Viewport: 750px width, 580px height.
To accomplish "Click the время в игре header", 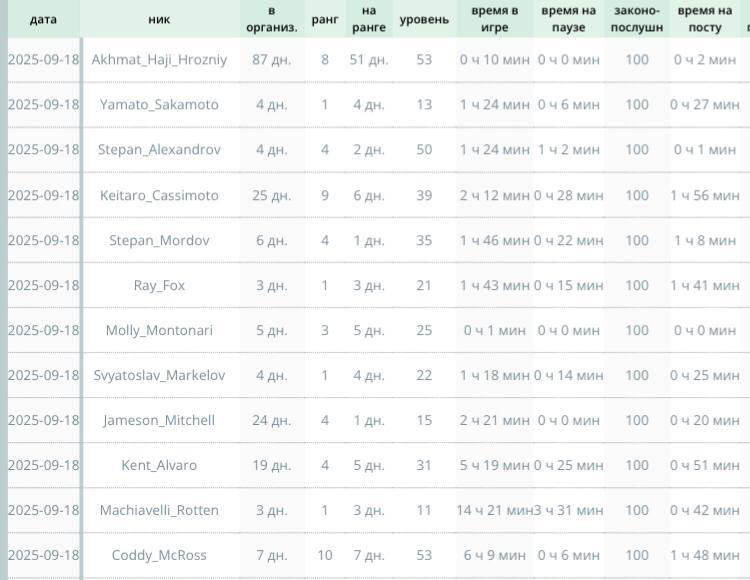I will pos(495,19).
